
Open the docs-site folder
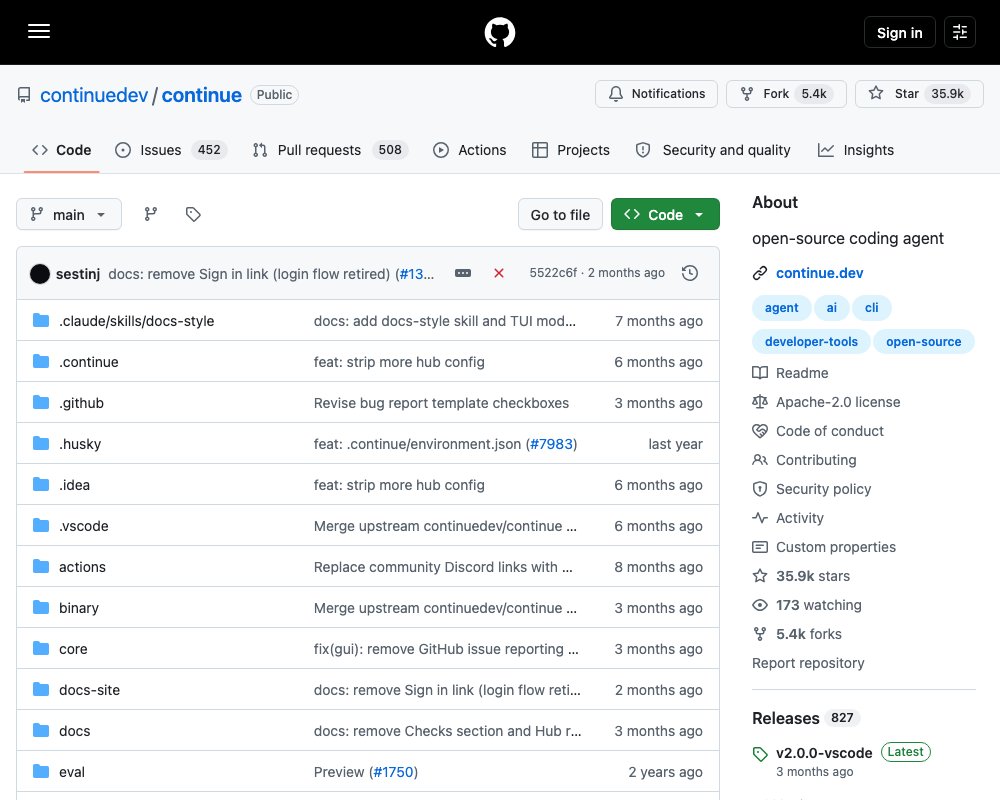89,690
